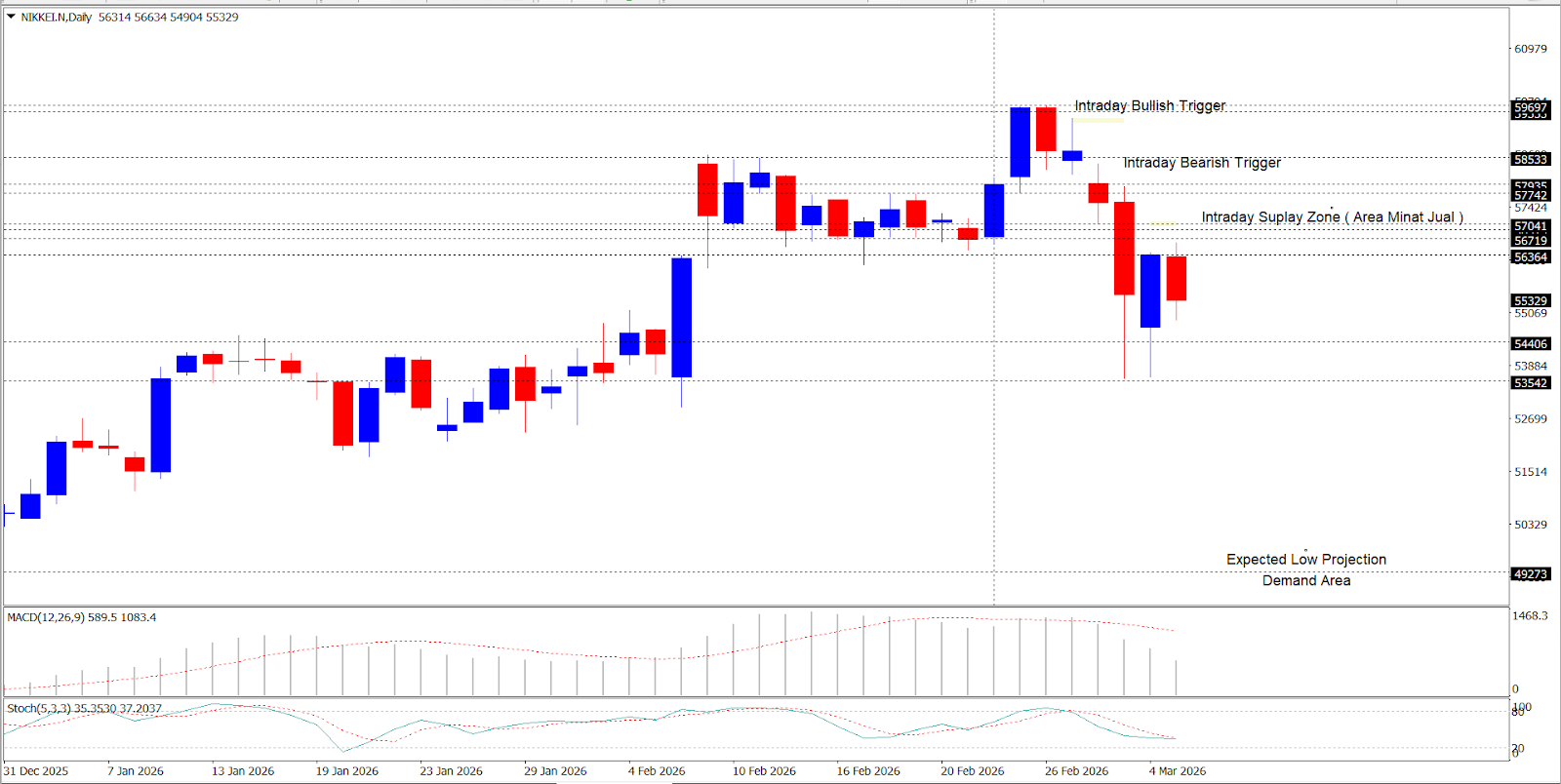Select the Intraday Bullish Trigger label
The width and height of the screenshot is (1561, 784).
coord(1149,106)
